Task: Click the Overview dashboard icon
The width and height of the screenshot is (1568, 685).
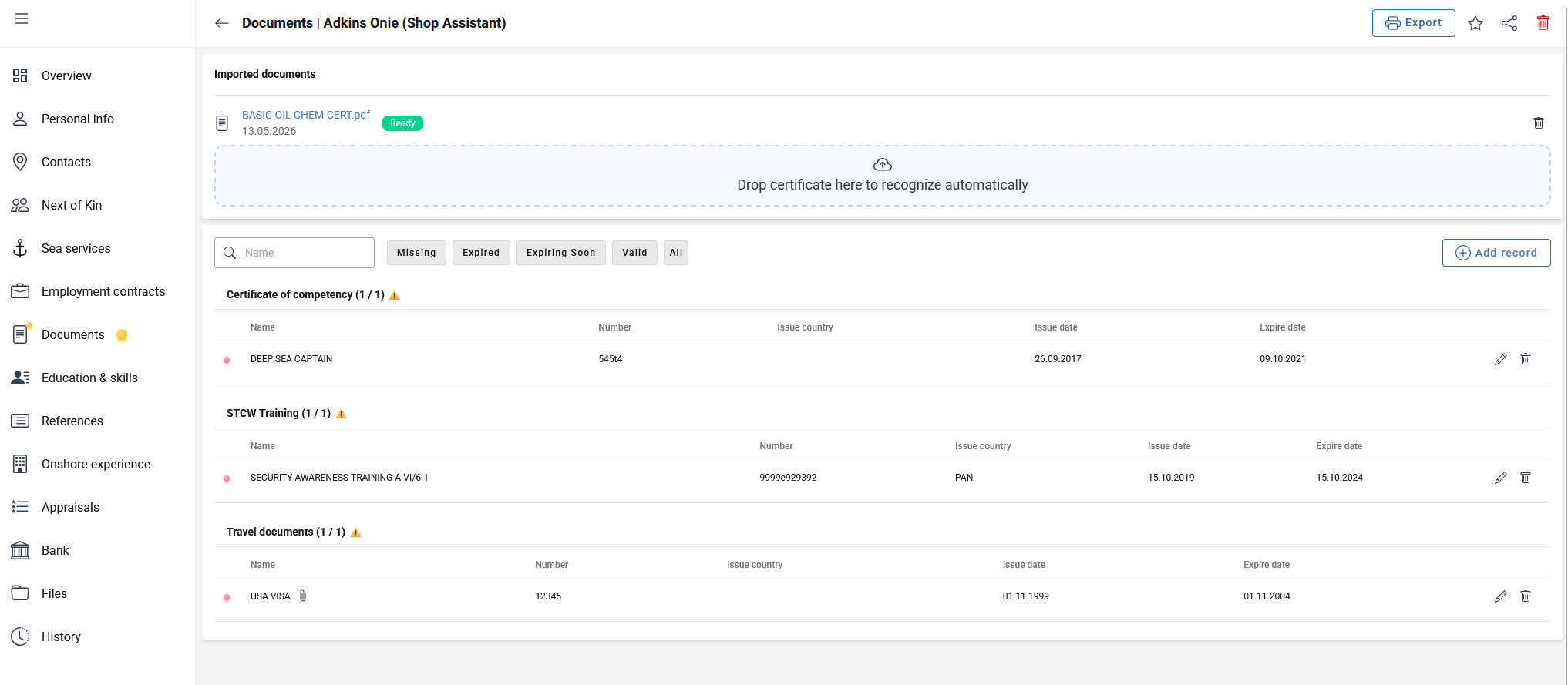Action: (20, 76)
